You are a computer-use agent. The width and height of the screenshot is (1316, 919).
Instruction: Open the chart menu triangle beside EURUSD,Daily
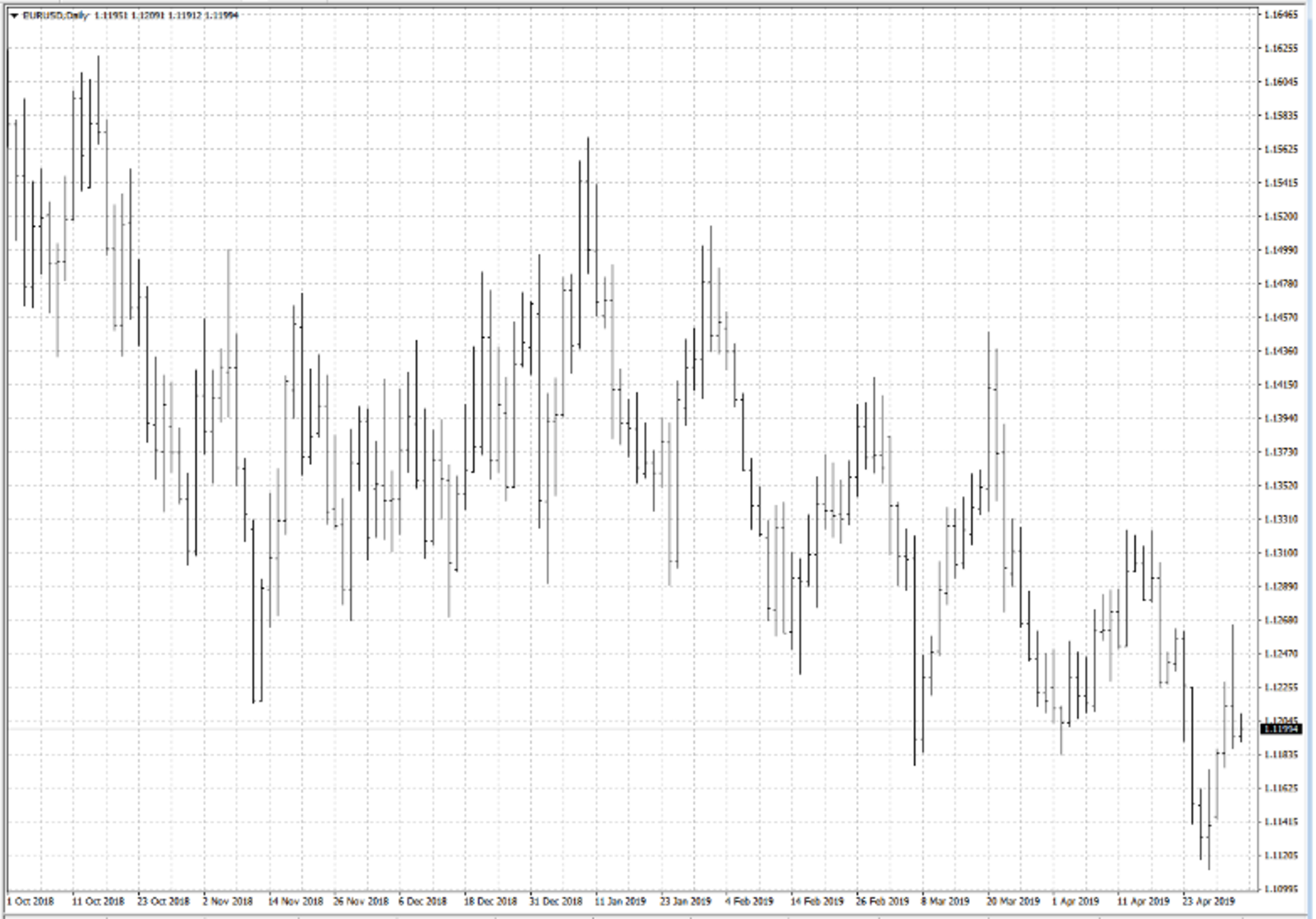[x=14, y=16]
